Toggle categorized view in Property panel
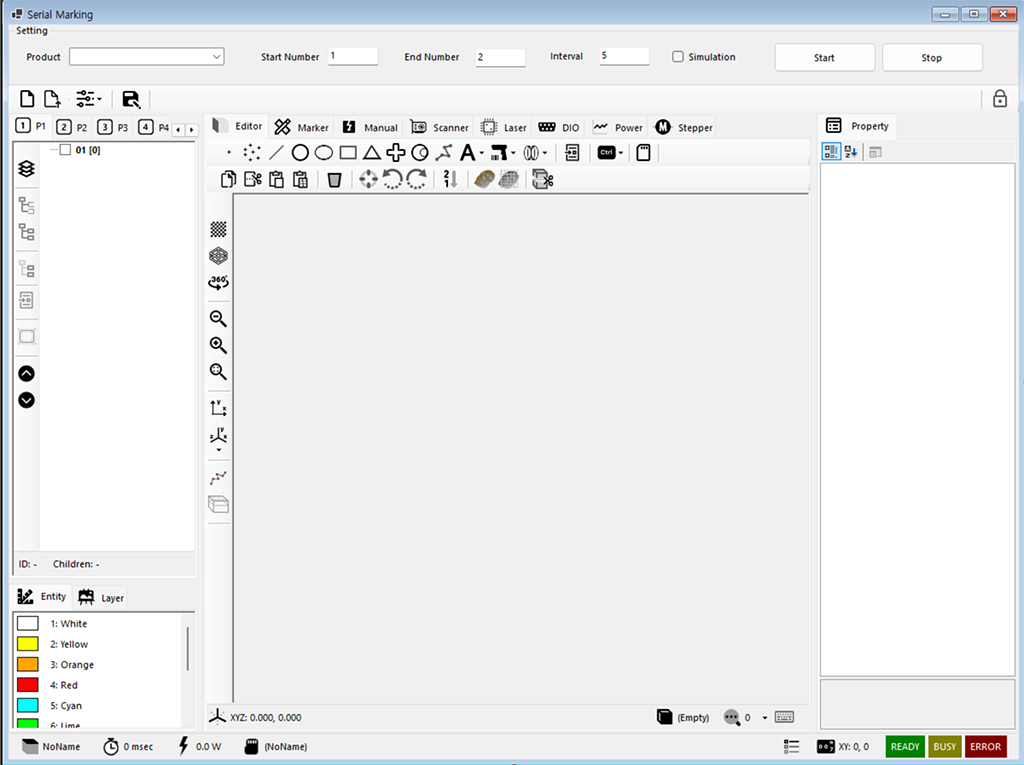Viewport: 1024px width, 765px height. tap(831, 152)
